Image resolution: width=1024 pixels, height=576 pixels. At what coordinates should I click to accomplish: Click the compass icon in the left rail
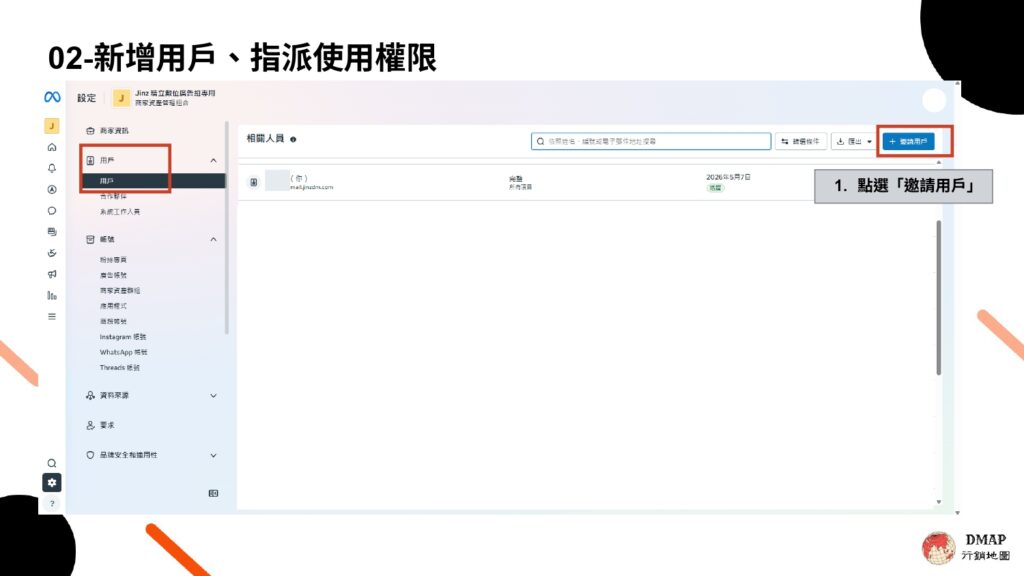click(52, 189)
